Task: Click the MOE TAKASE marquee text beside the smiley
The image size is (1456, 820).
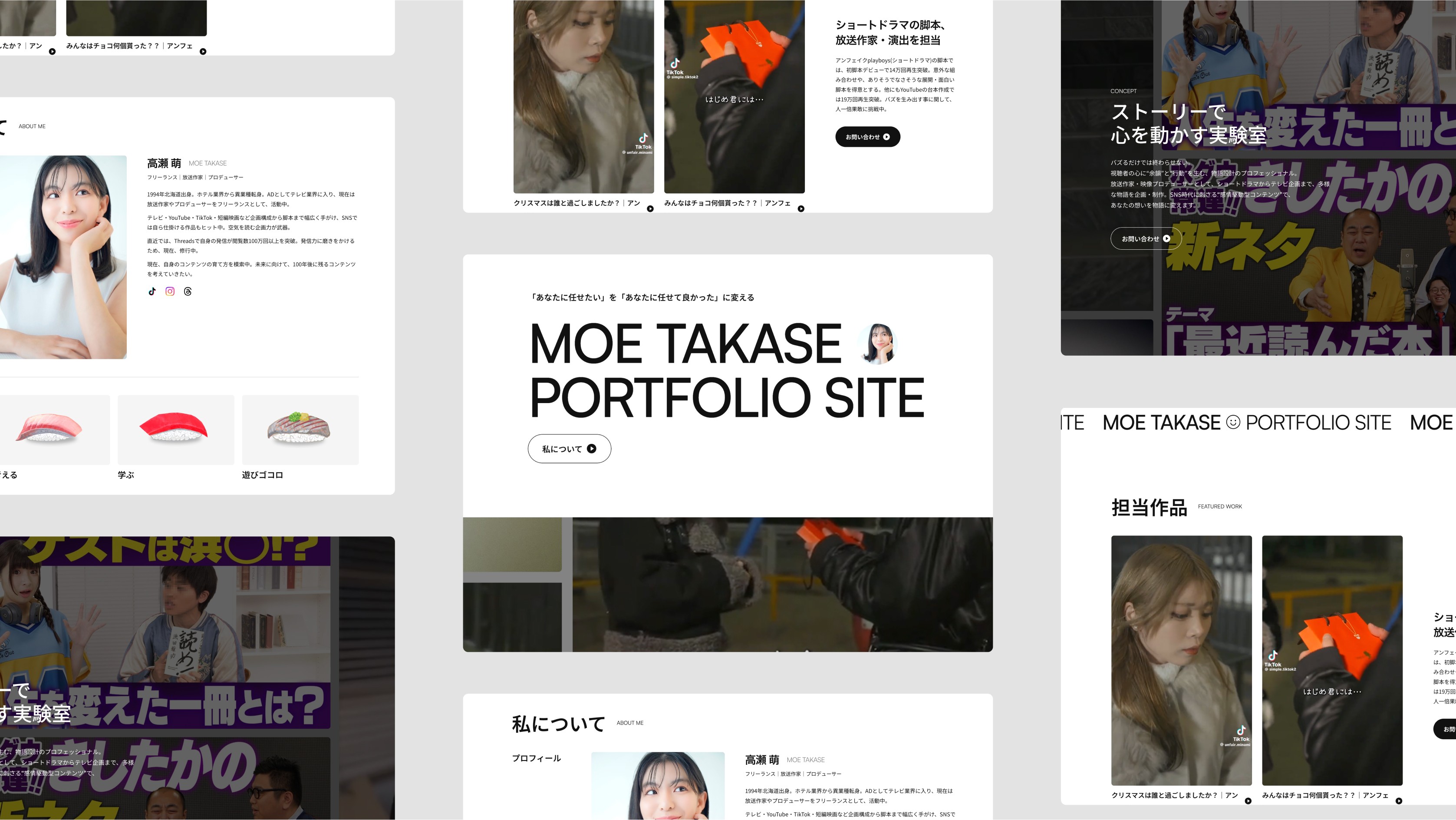Action: pos(1162,423)
